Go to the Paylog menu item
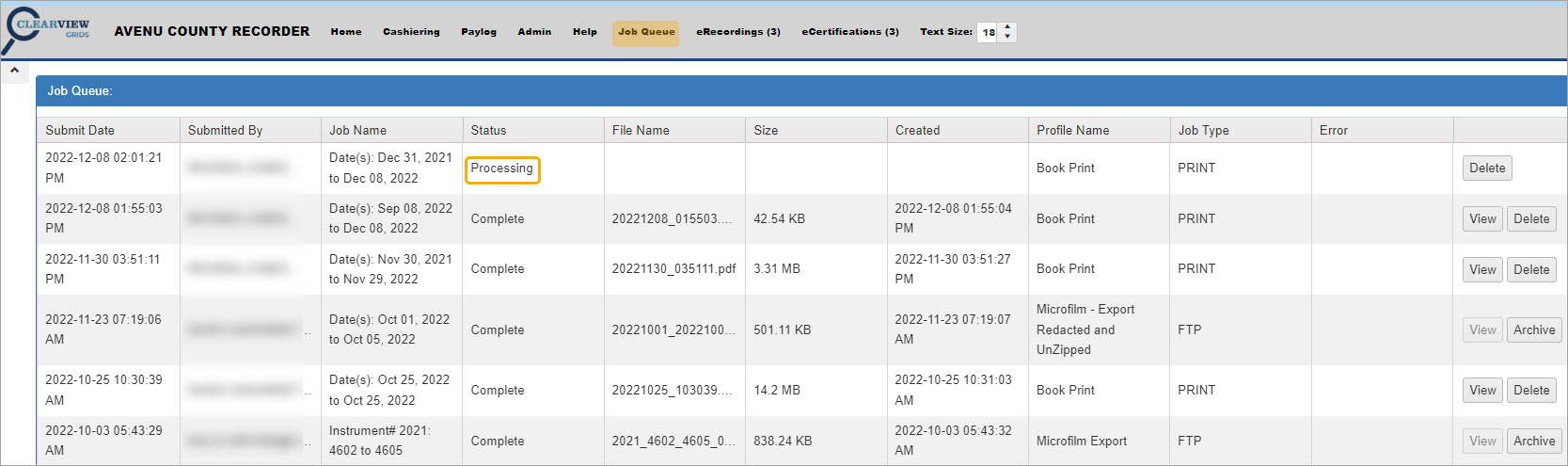Screen dimensions: 1568x466 pos(479,32)
